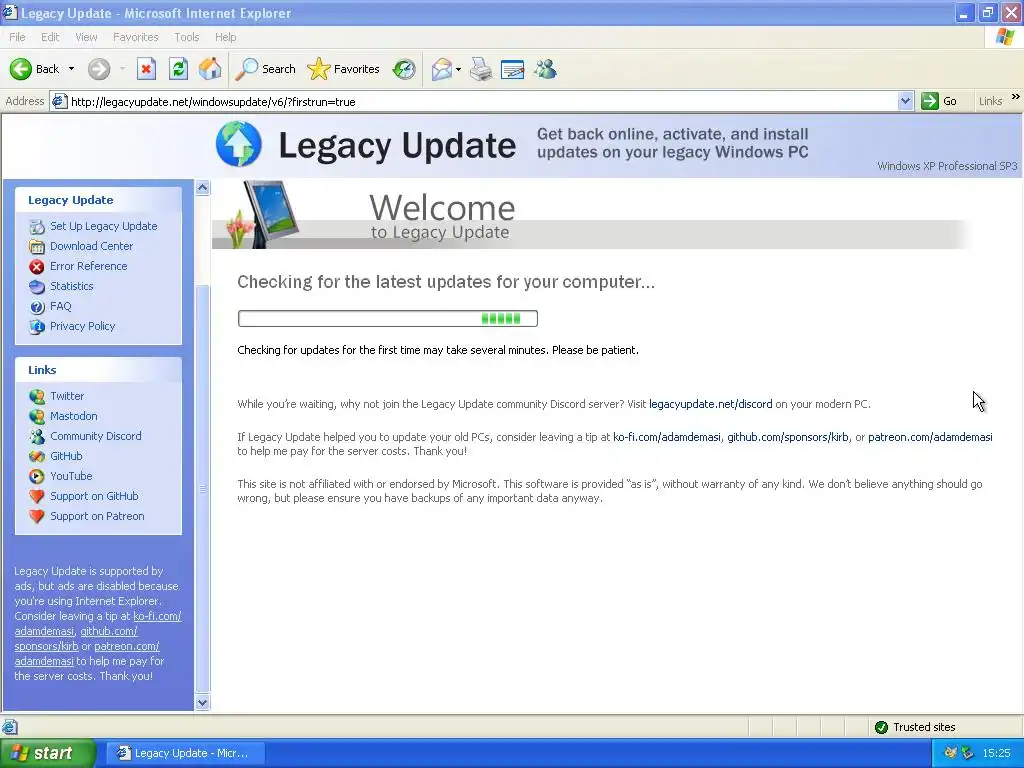Open Messenger with the people icon
The image size is (1024, 768).
click(545, 69)
